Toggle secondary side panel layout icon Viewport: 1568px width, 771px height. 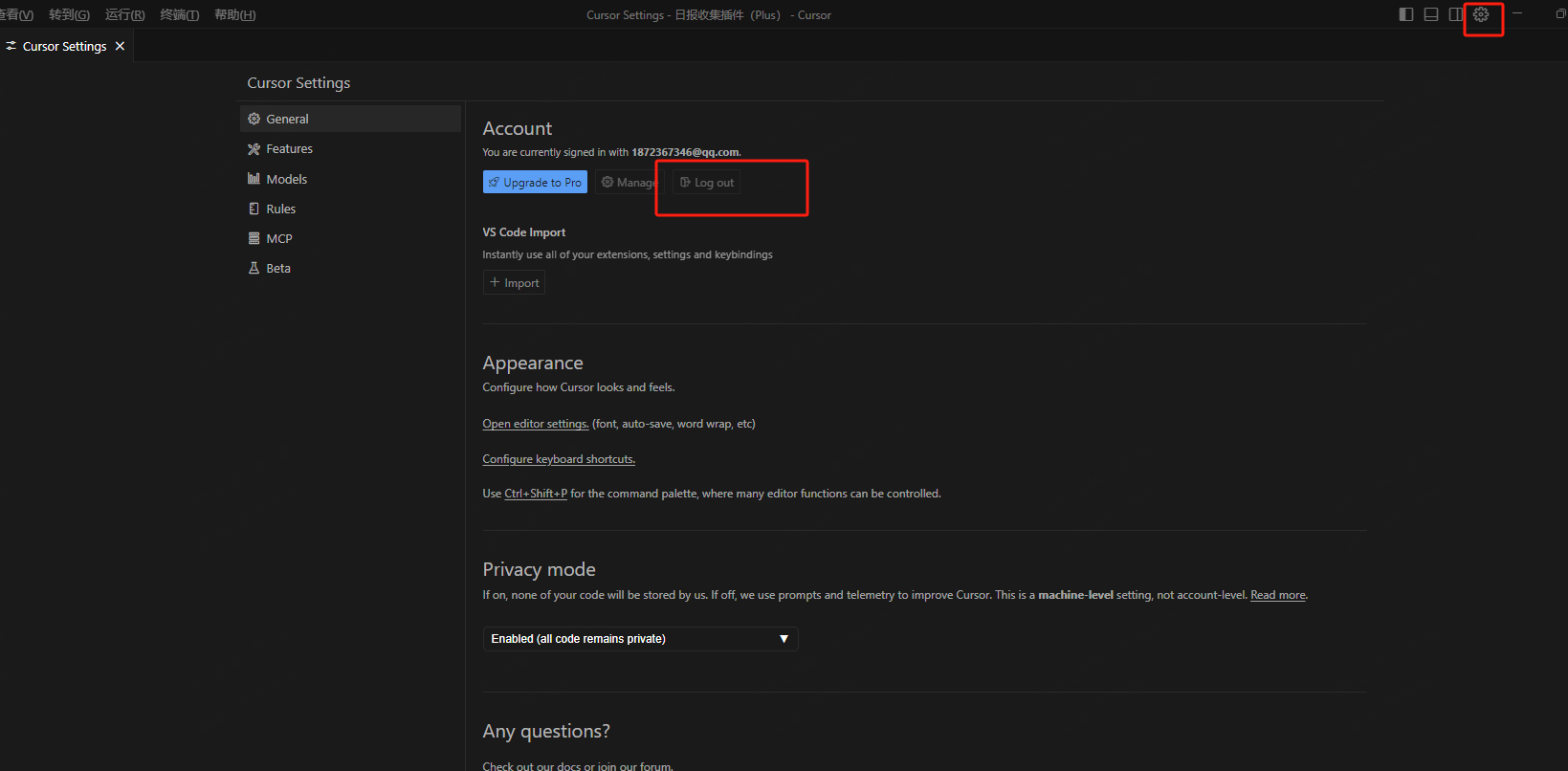(1455, 14)
